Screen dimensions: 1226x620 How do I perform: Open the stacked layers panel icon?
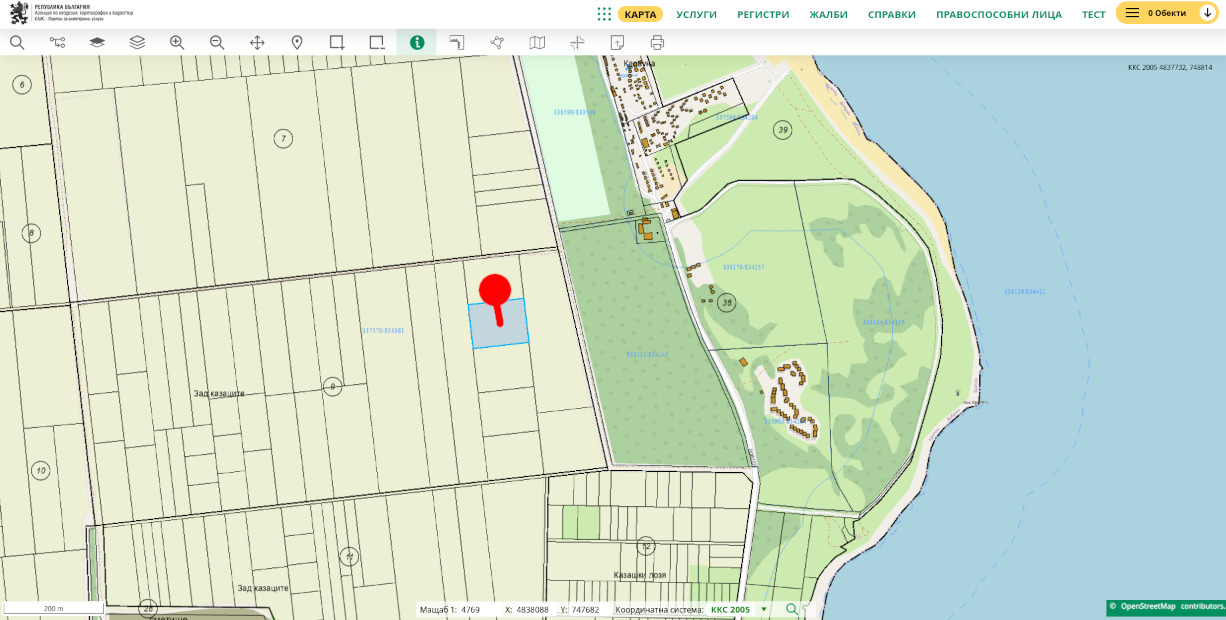click(x=137, y=42)
